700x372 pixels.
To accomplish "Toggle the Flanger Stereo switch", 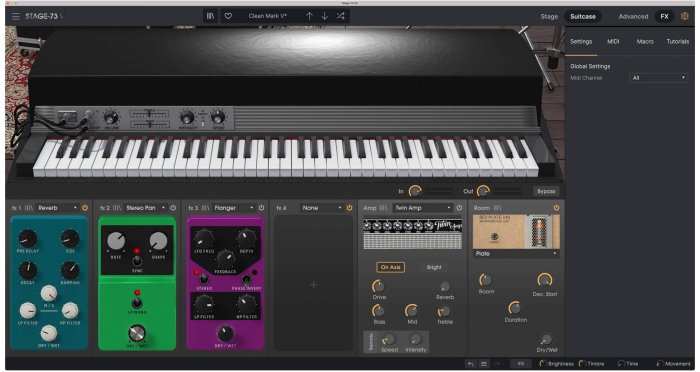I will (x=204, y=280).
